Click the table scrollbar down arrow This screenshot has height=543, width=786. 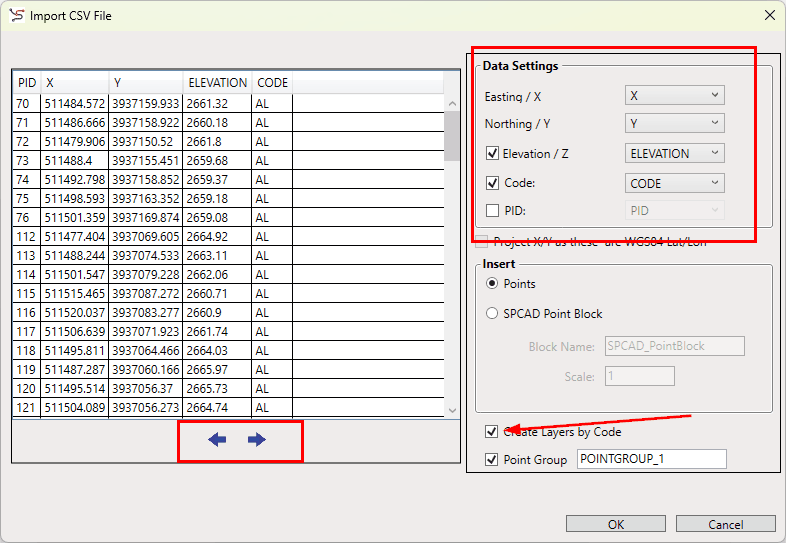(x=452, y=411)
